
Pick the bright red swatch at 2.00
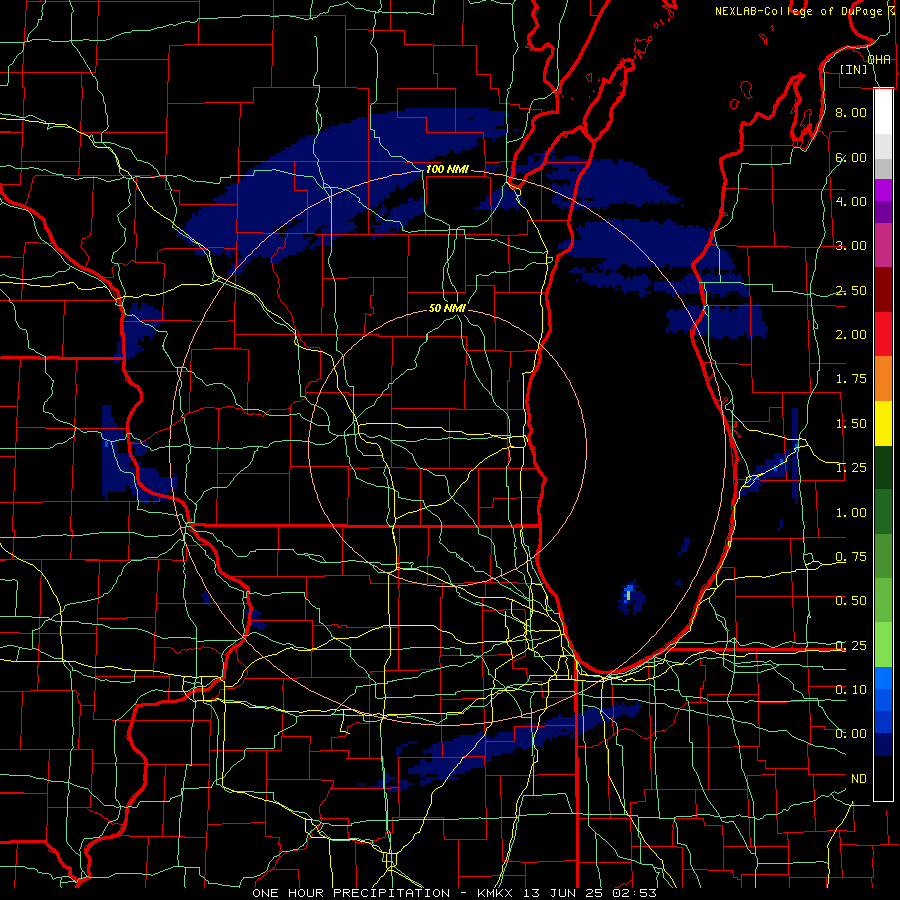pyautogui.click(x=883, y=334)
